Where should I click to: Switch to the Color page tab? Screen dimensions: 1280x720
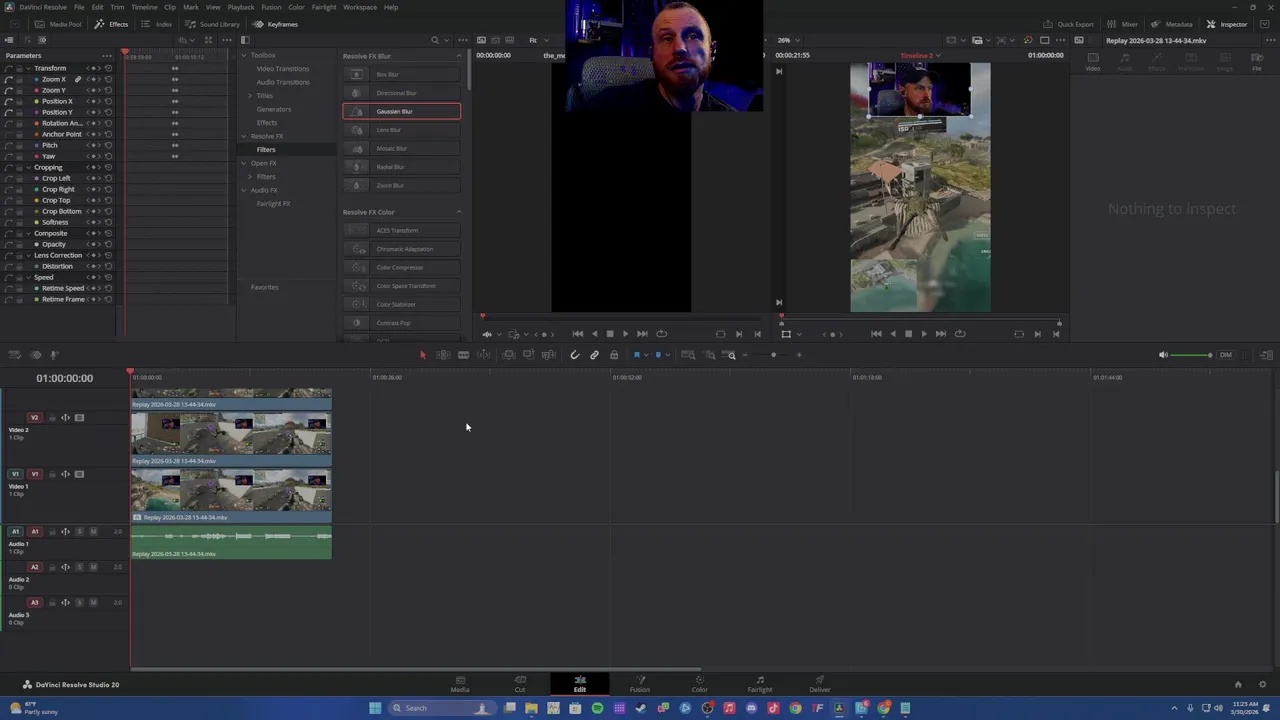tap(700, 684)
